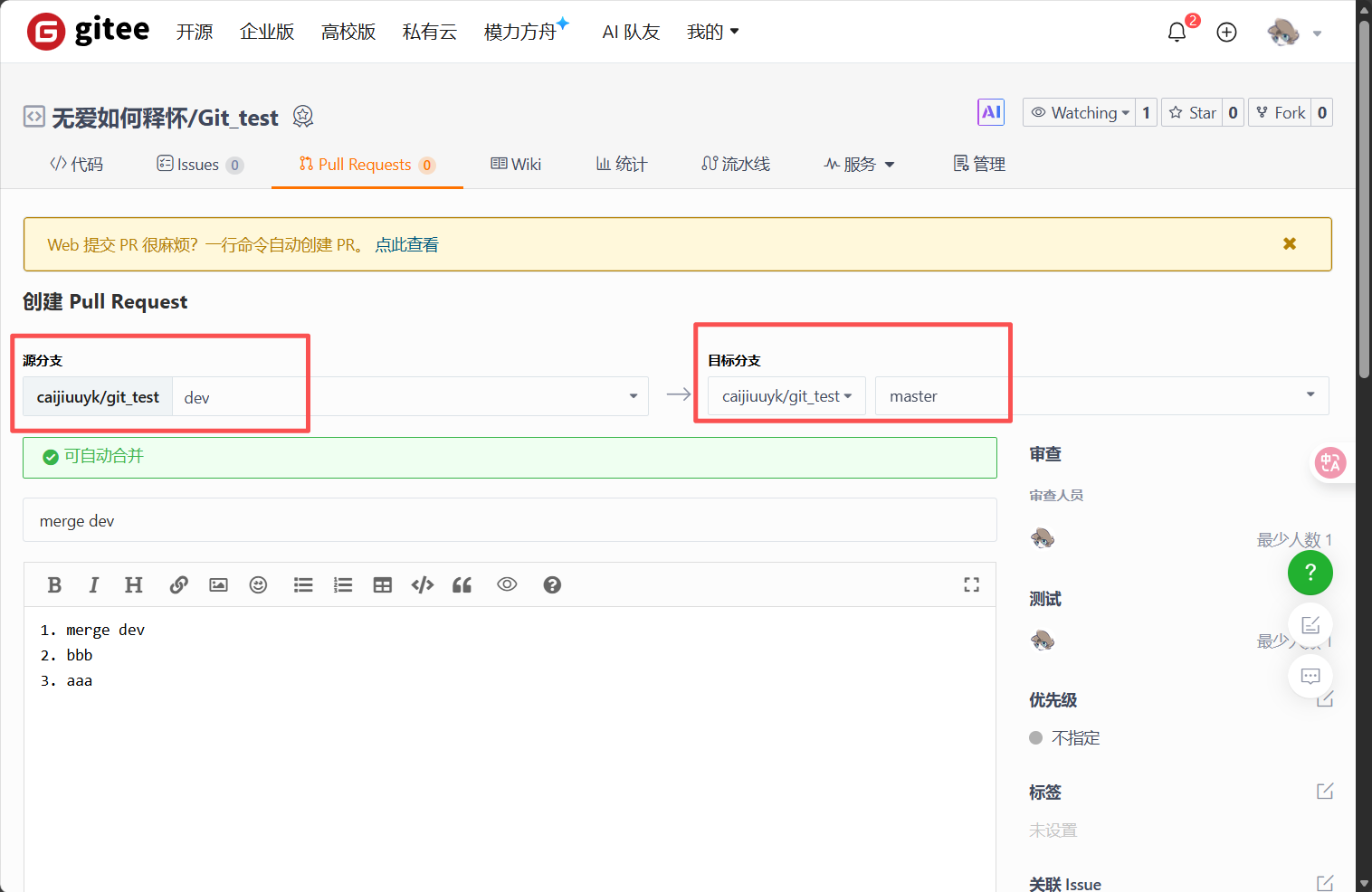Viewport: 1372px width, 892px height.
Task: Toggle fullscreen editor mode
Action: [971, 585]
